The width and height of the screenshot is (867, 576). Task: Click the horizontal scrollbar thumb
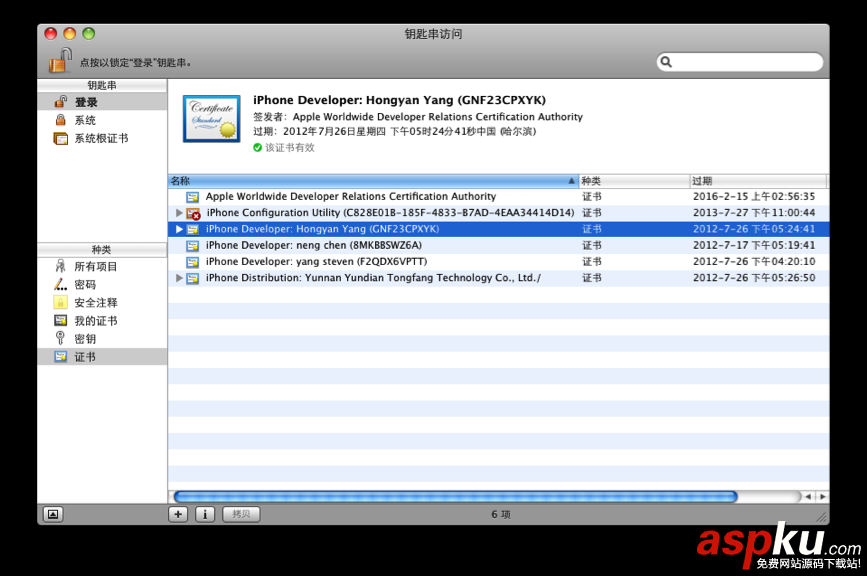(x=456, y=496)
